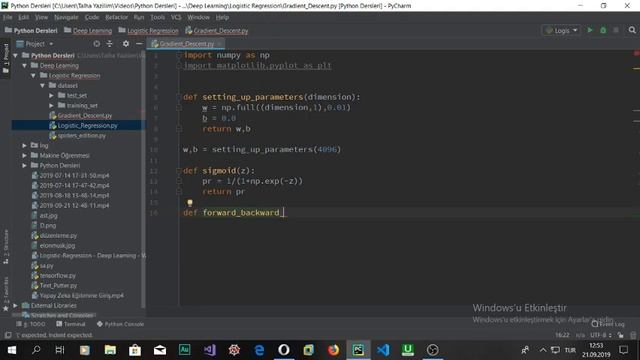Open Task View on the taskbar

point(60,350)
